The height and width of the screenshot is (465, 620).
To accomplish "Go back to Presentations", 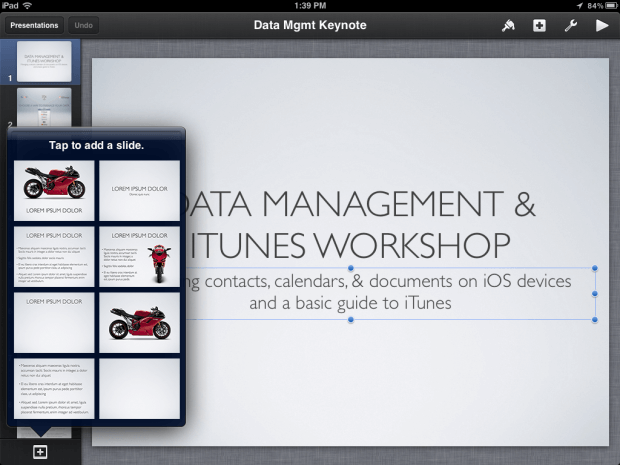I will (x=34, y=25).
